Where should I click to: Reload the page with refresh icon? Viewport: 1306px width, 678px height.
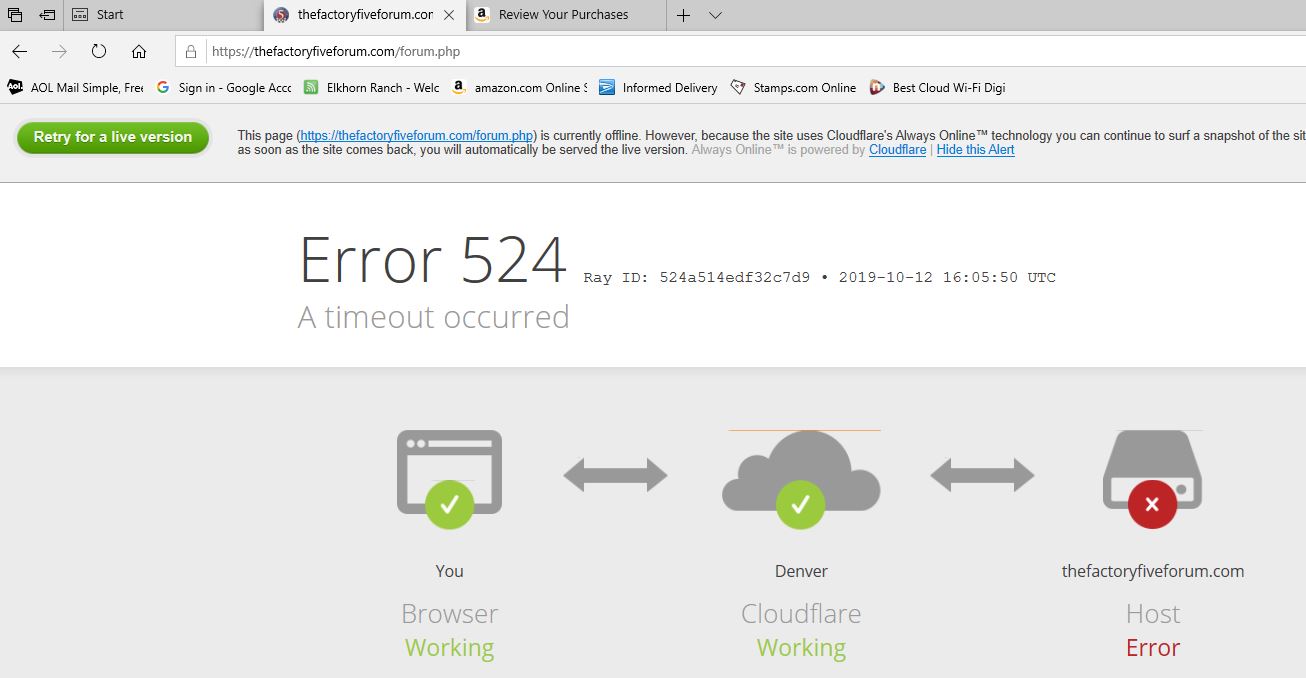(99, 51)
